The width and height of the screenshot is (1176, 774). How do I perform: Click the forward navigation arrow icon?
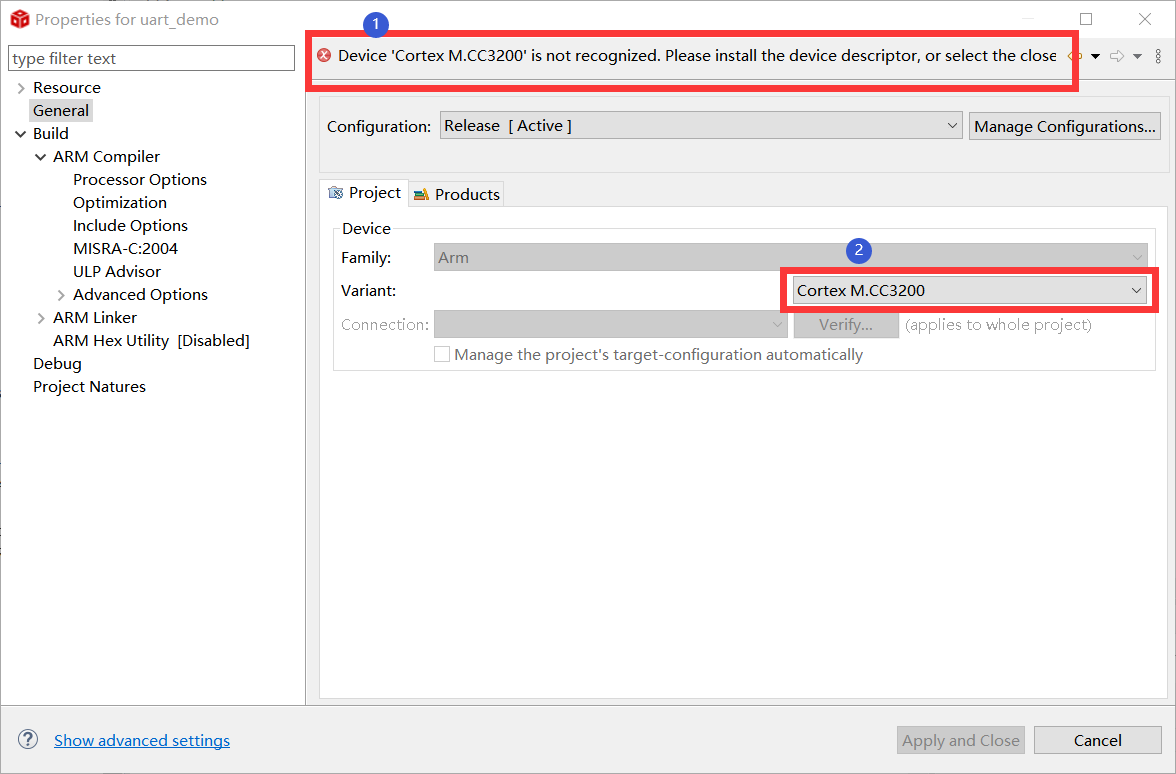[x=1118, y=55]
